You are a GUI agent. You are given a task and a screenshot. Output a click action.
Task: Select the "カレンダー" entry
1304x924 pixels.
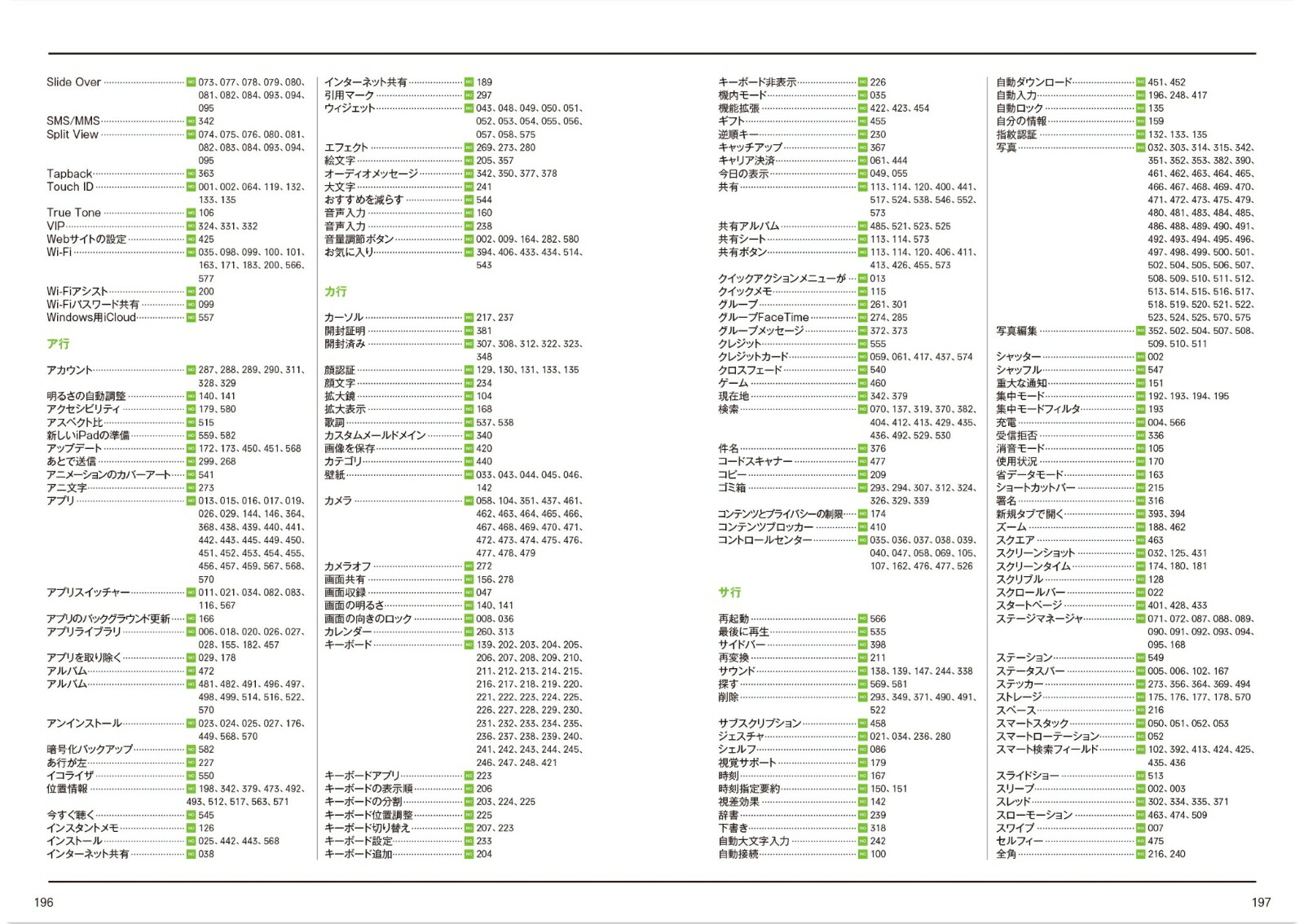[x=348, y=631]
